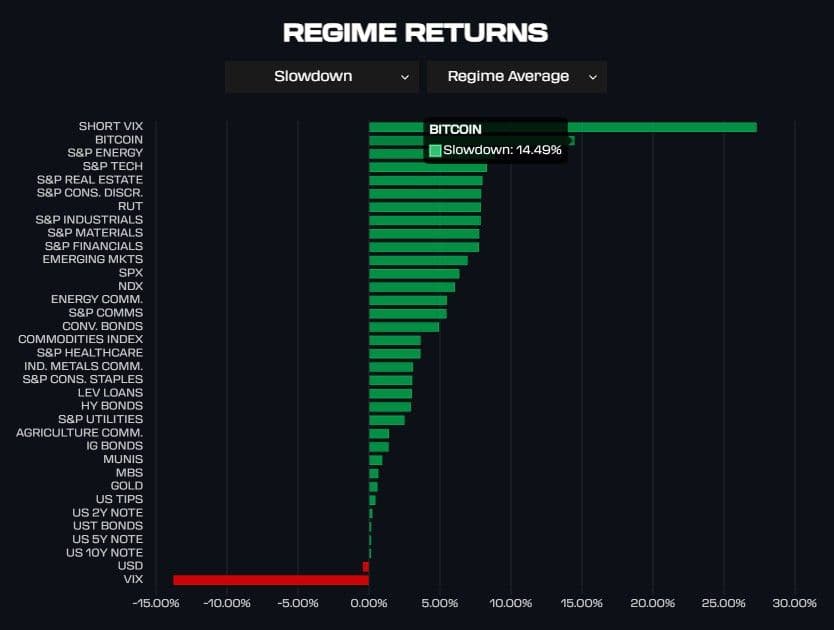The height and width of the screenshot is (630, 834).
Task: Click the NDX return bar
Action: [x=412, y=287]
